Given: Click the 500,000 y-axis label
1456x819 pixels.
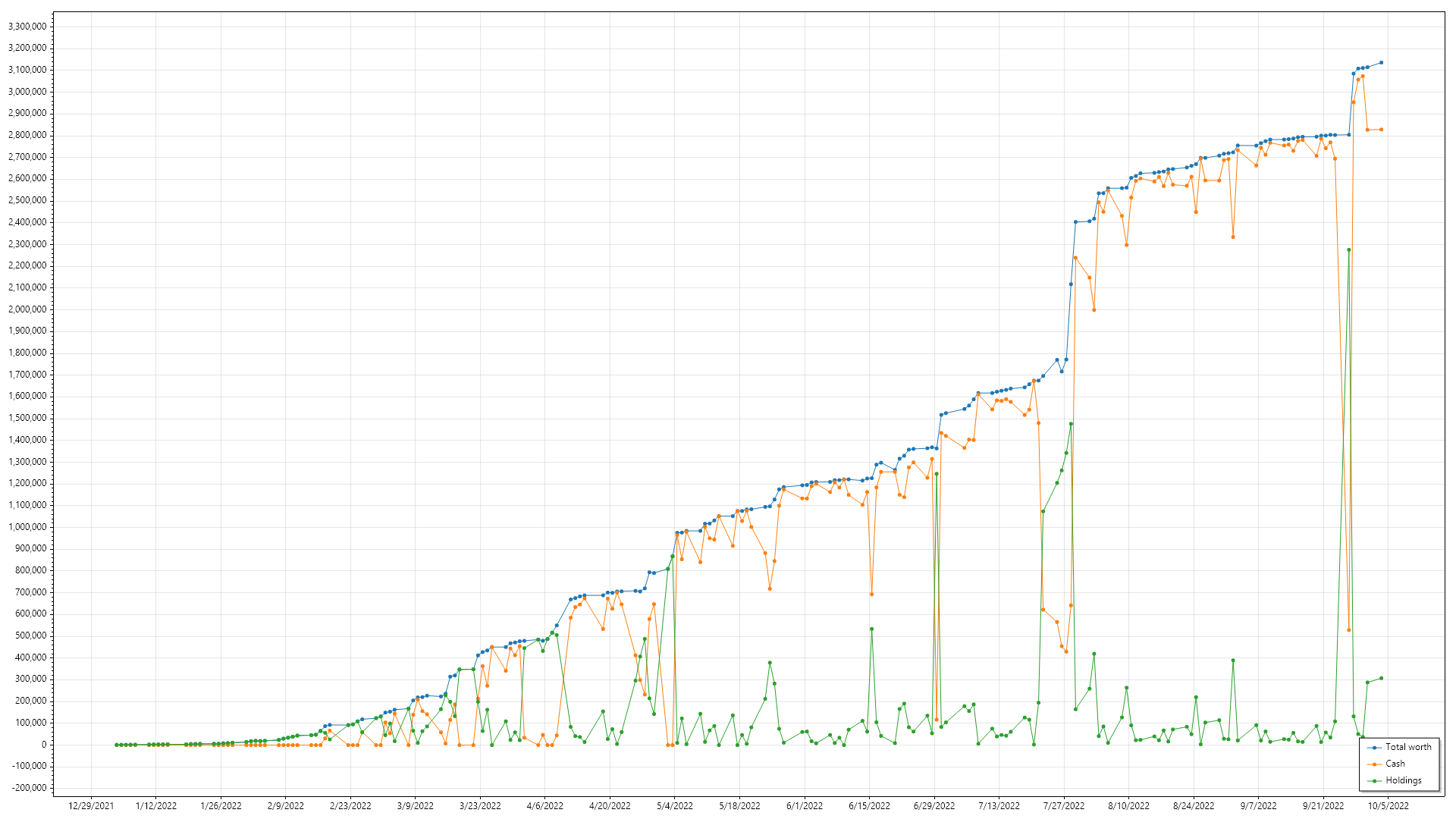Looking at the screenshot, I should point(31,635).
